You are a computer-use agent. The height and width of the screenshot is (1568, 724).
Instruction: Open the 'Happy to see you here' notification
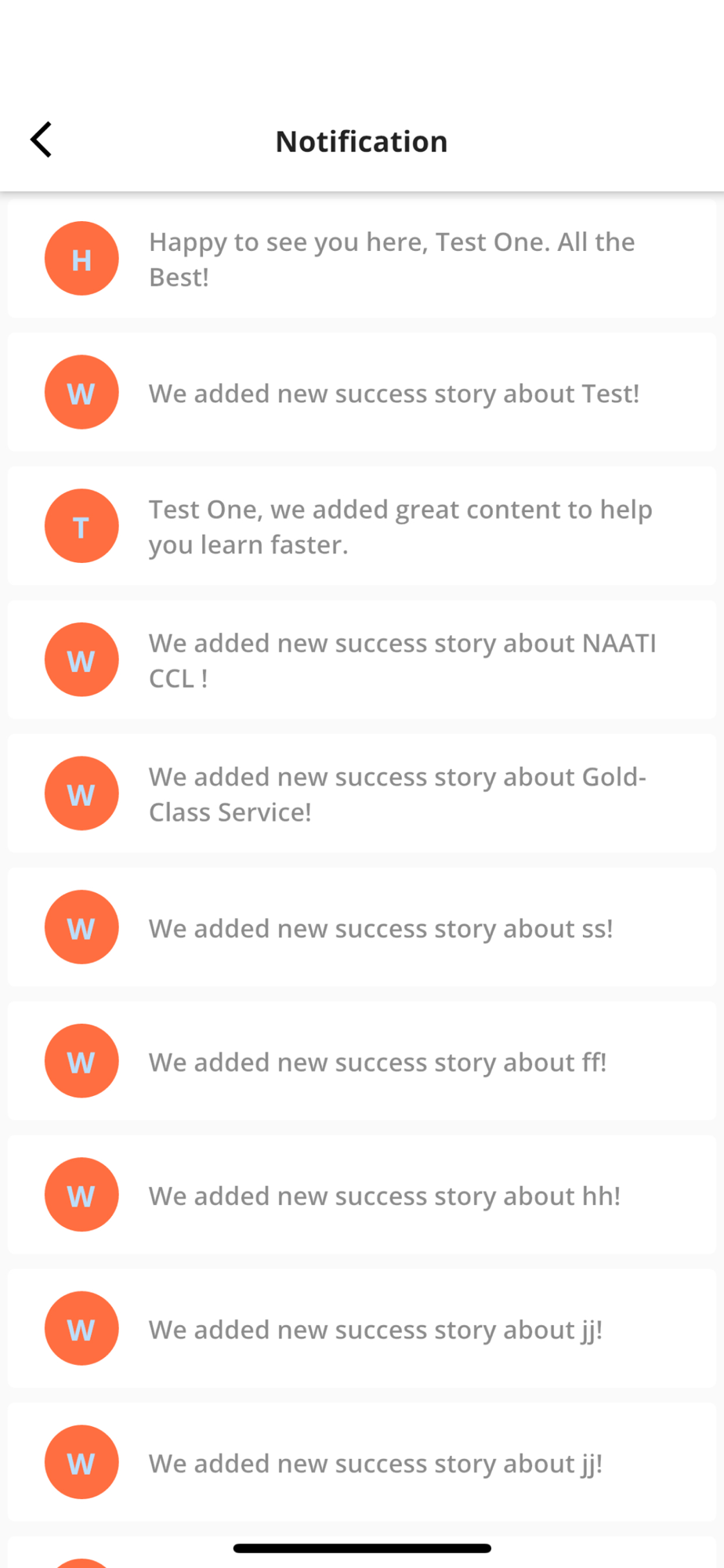[x=362, y=259]
